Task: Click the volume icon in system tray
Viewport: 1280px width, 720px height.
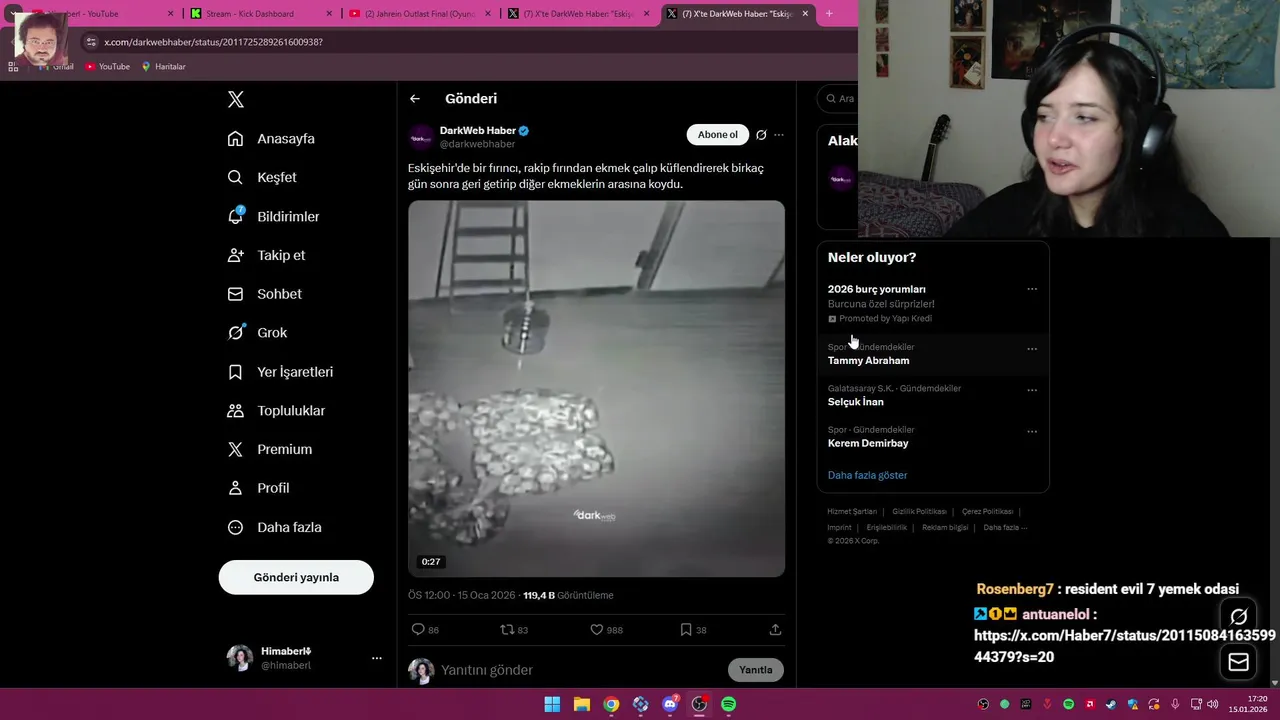Action: click(1212, 704)
